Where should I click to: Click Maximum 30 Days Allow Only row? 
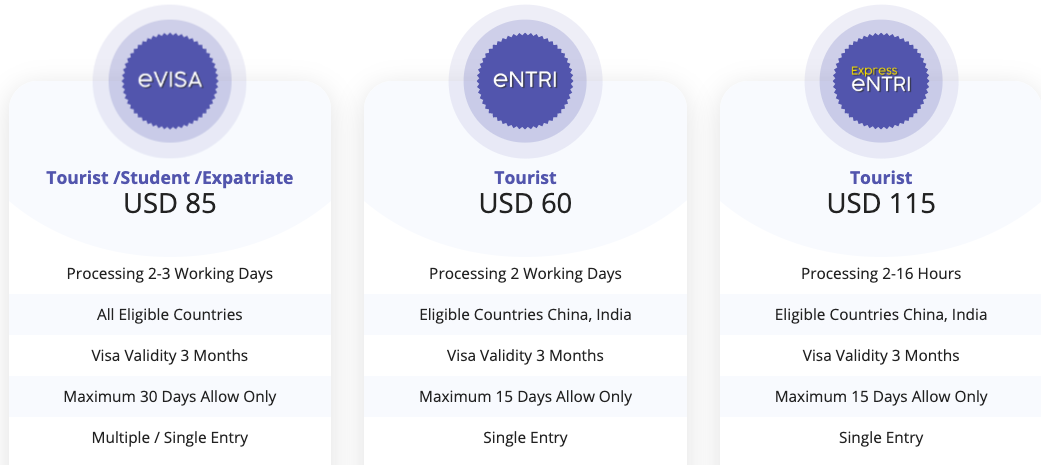click(169, 397)
